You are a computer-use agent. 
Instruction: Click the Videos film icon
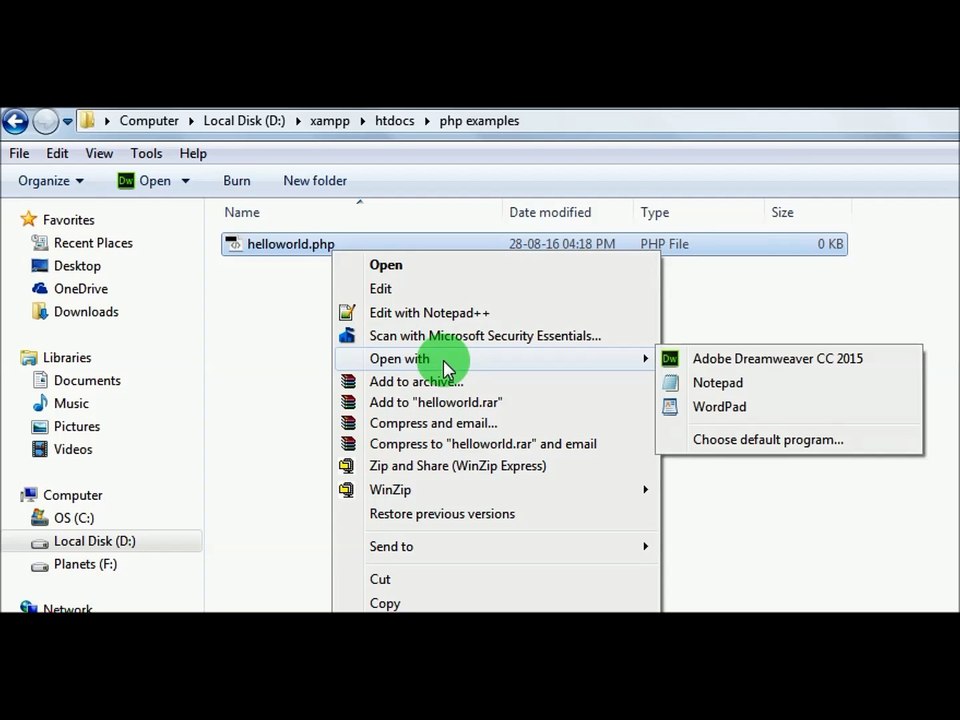click(40, 449)
